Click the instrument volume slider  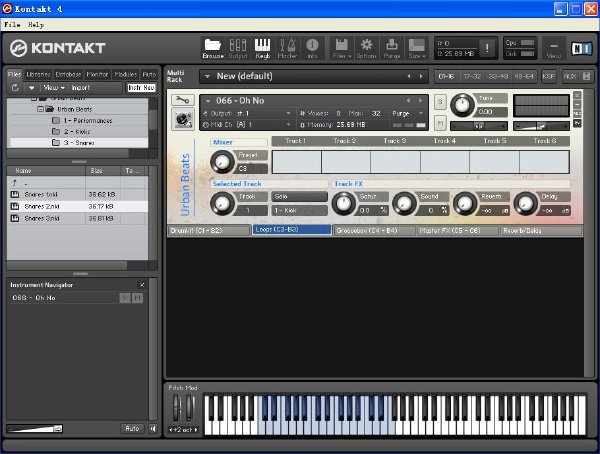[x=541, y=126]
